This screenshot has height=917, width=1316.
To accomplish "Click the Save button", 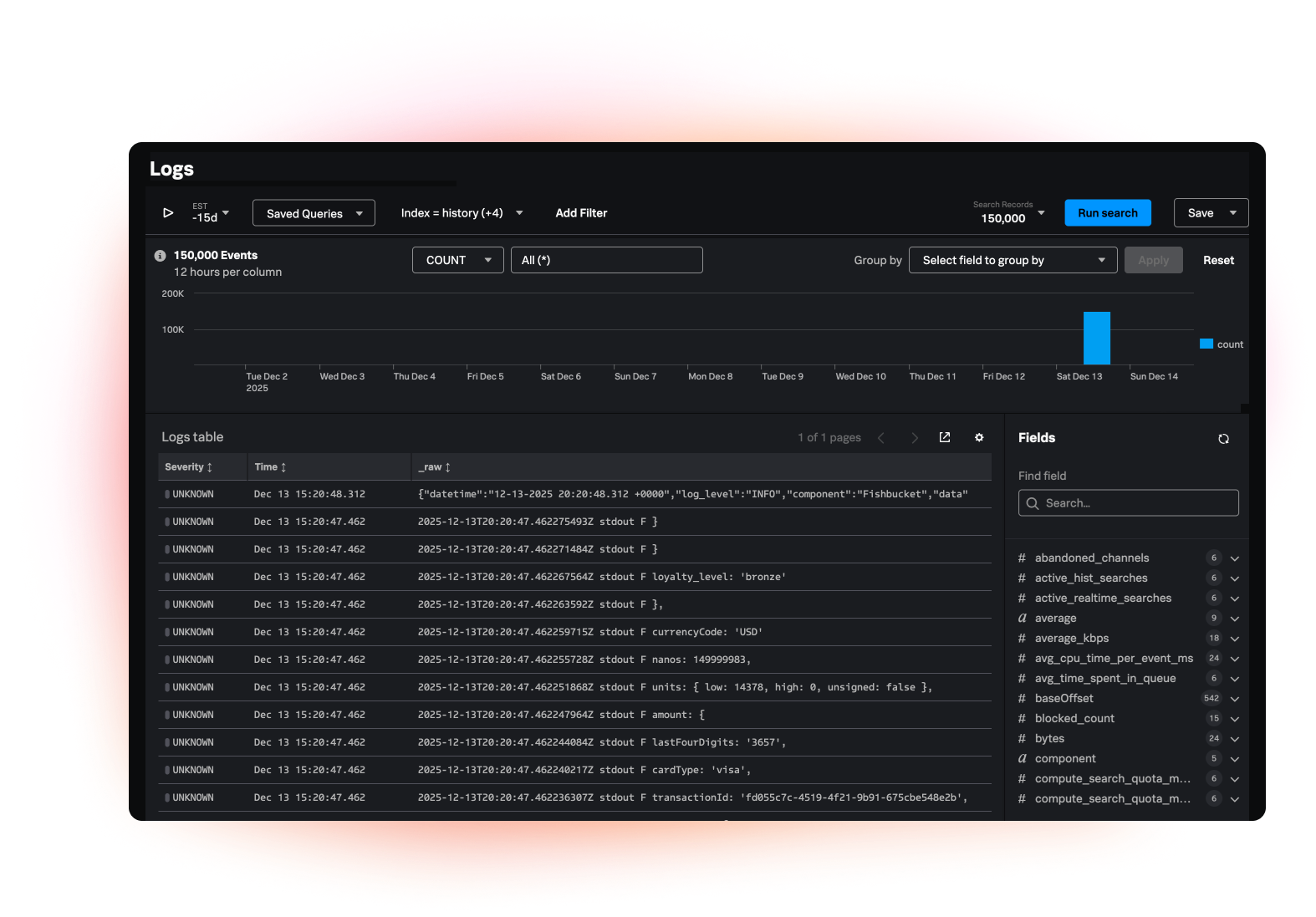I will [1201, 213].
